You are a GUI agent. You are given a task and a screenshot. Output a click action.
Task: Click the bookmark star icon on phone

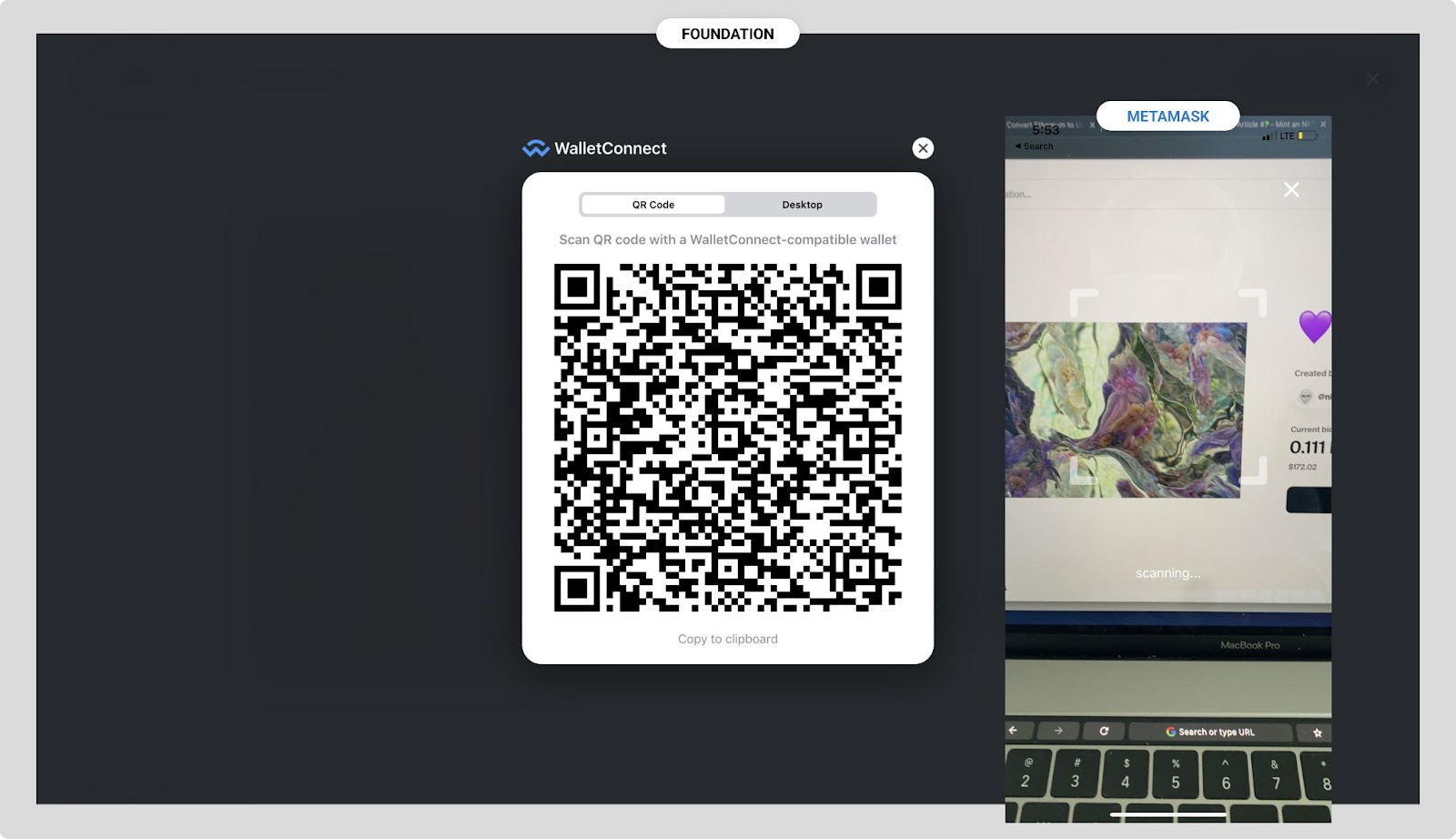(1317, 733)
